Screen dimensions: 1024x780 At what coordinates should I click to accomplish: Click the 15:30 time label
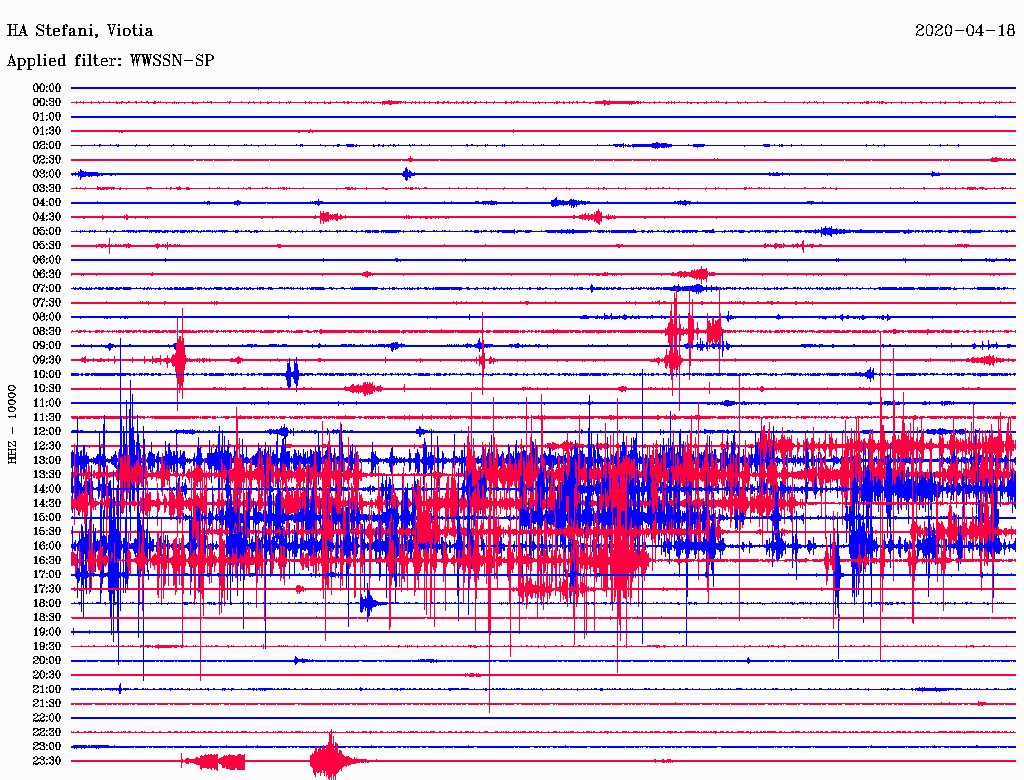pos(47,532)
